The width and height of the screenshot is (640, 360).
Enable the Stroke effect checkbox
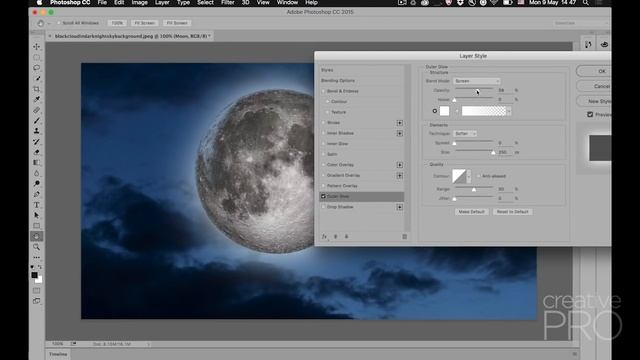(323, 122)
